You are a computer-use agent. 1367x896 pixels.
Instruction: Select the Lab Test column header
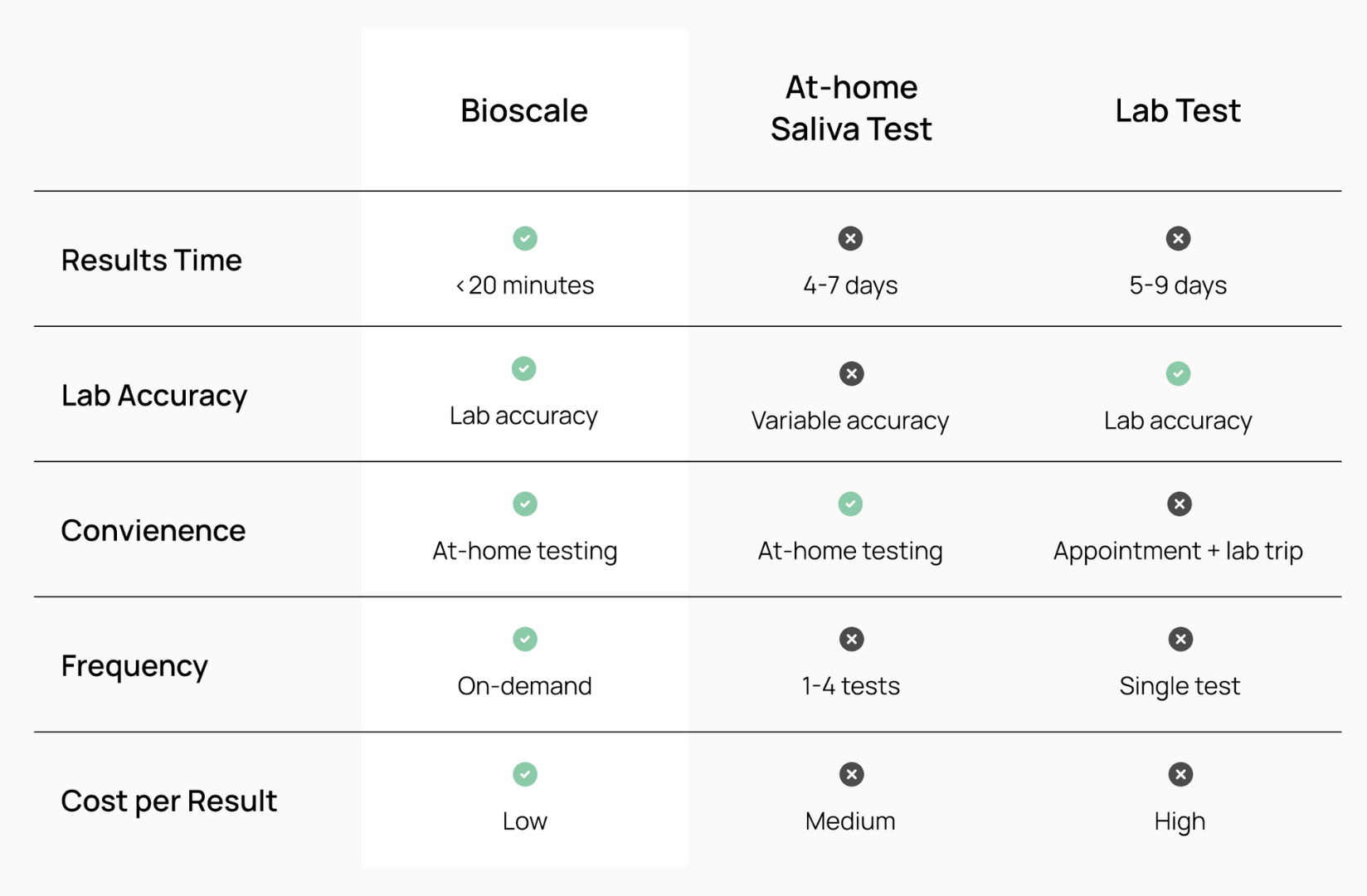(x=1178, y=110)
